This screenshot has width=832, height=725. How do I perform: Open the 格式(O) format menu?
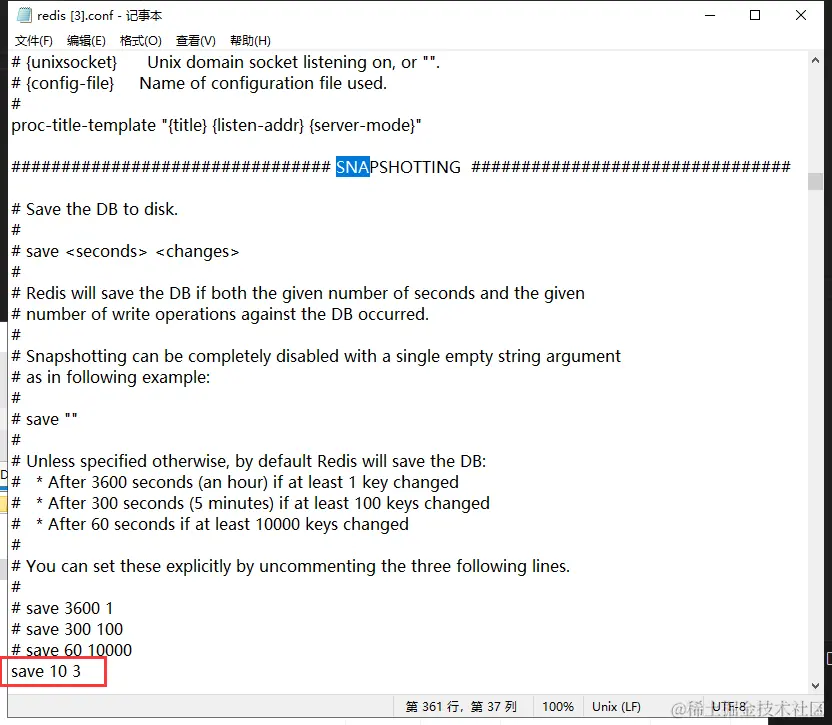(141, 41)
